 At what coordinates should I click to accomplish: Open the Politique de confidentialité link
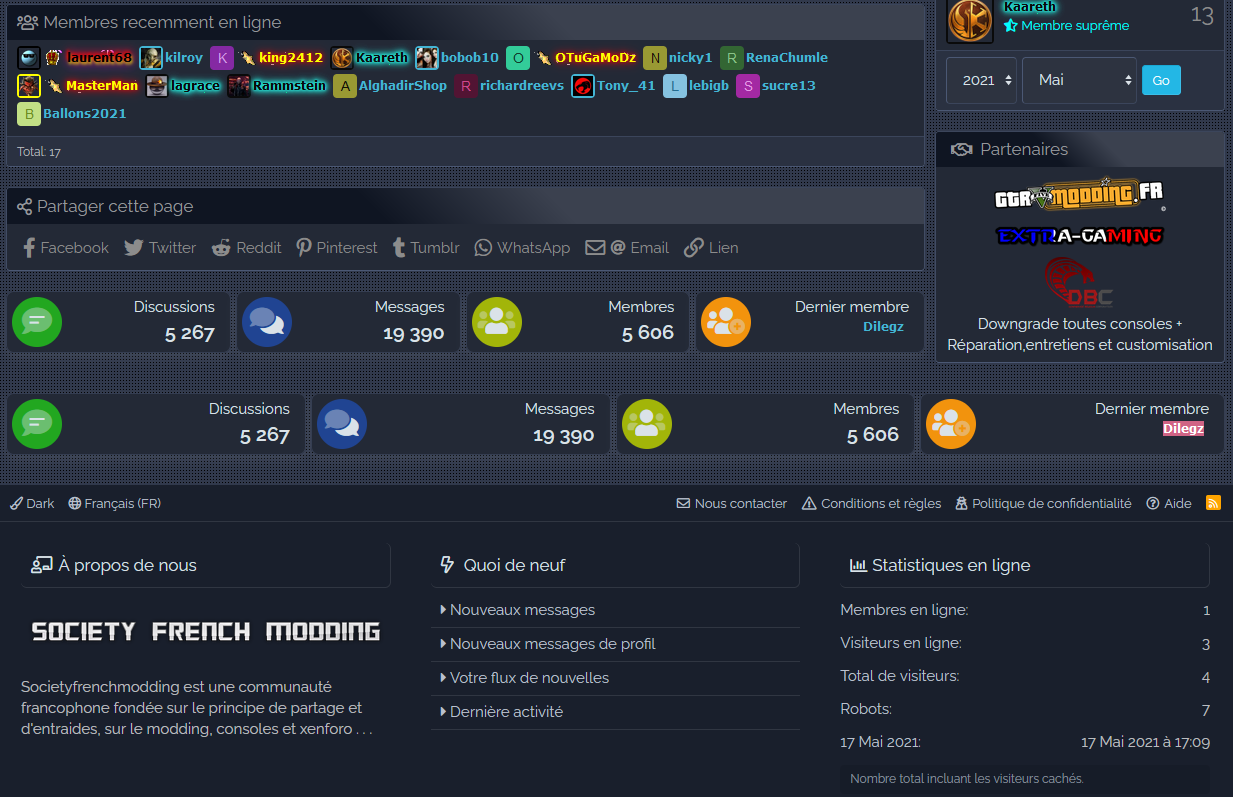tap(1043, 503)
